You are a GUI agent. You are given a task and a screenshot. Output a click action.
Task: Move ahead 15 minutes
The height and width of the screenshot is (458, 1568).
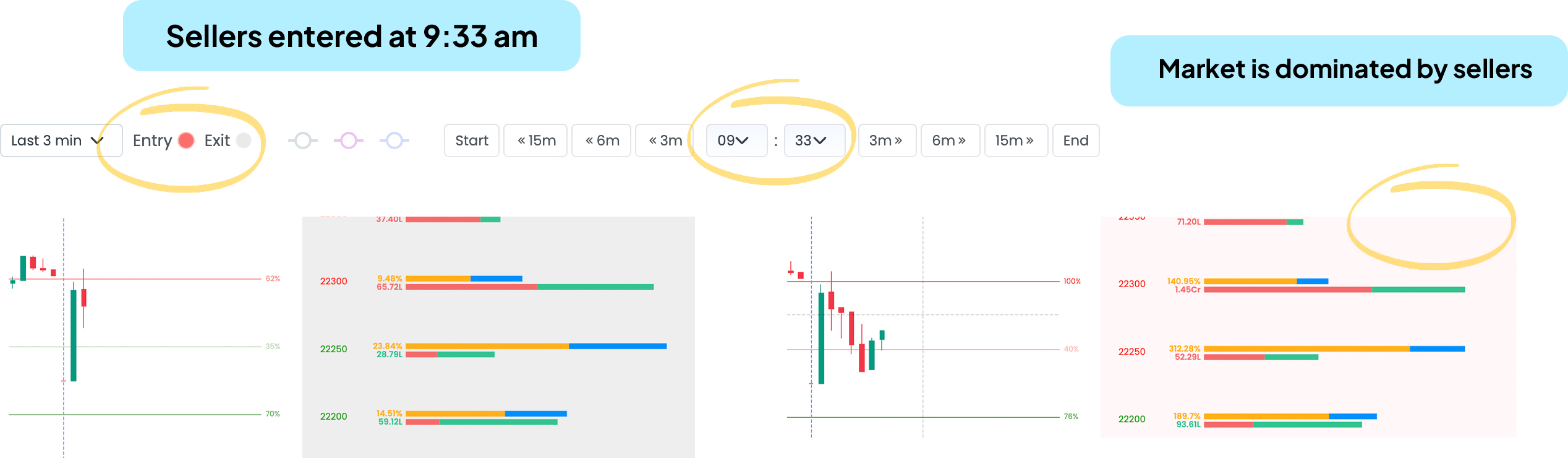tap(1015, 140)
